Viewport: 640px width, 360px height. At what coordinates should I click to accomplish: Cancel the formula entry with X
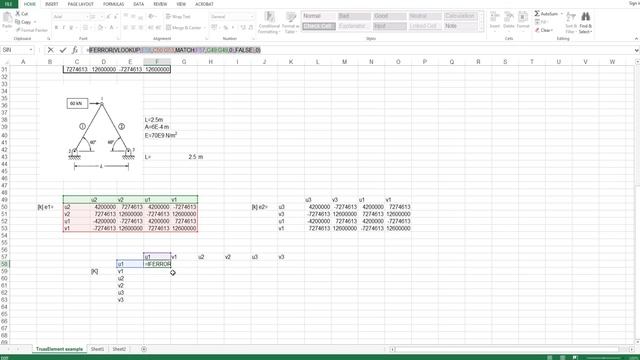[51, 50]
